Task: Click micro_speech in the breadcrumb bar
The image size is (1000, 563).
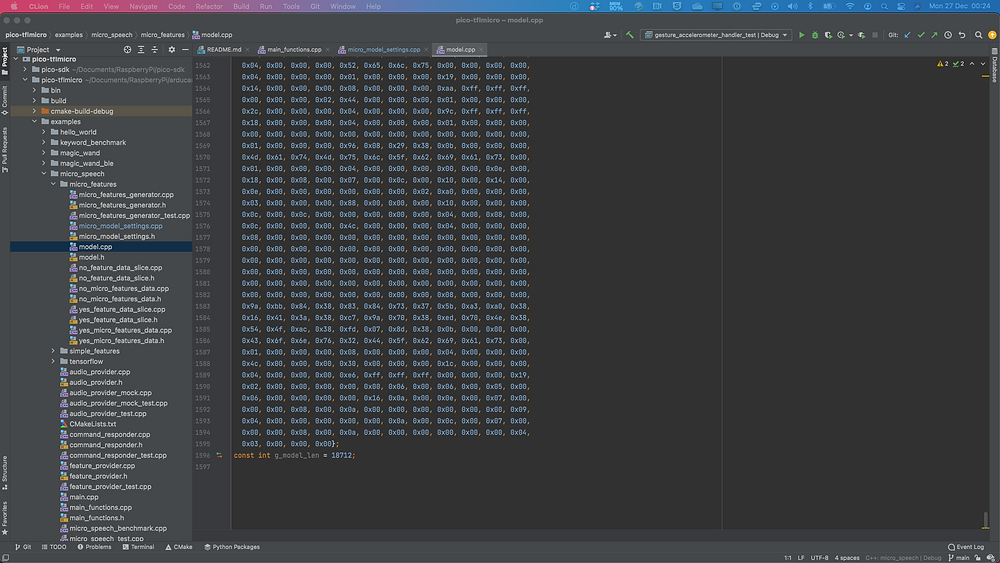Action: (112, 35)
